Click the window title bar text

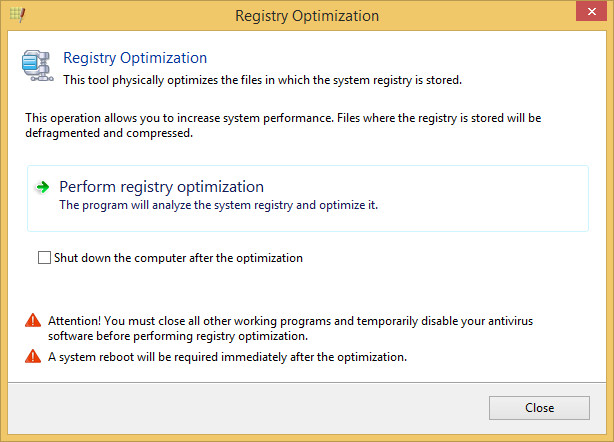pos(307,16)
